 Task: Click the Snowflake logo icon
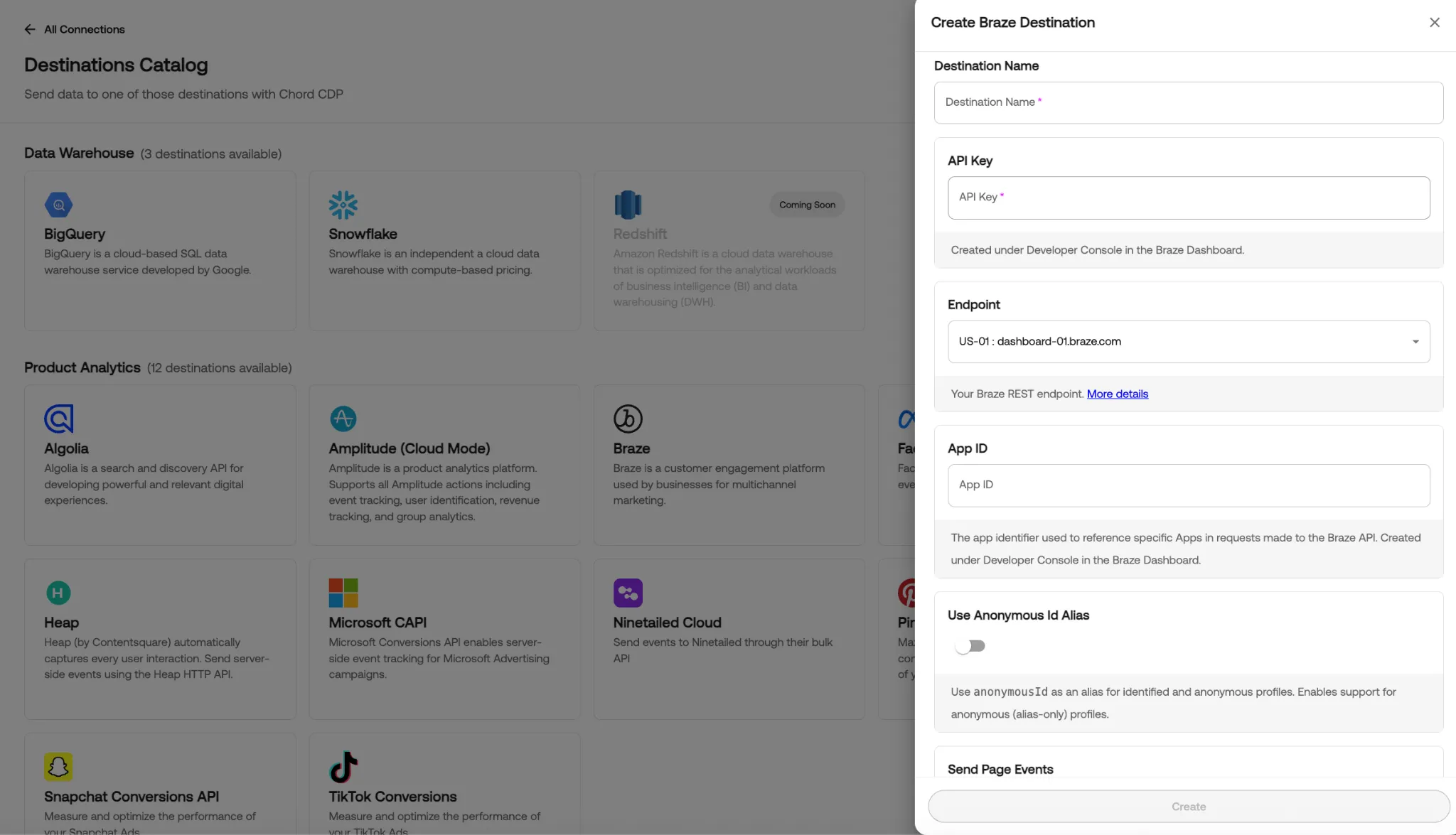343,205
